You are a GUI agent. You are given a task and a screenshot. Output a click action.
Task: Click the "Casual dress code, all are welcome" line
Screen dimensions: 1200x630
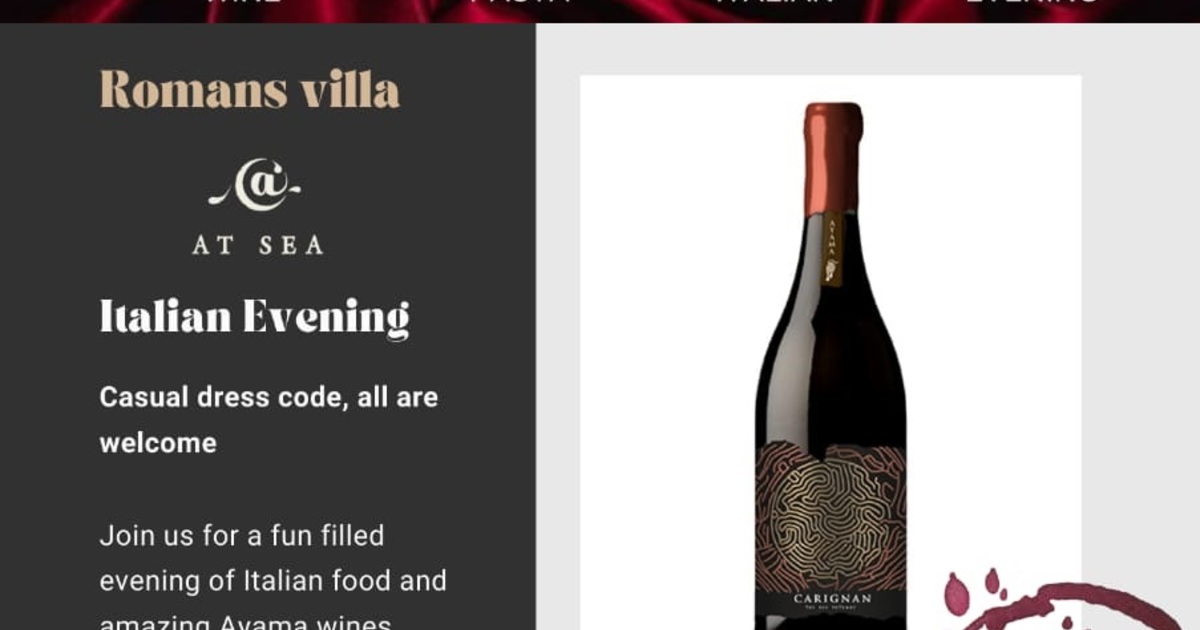269,419
